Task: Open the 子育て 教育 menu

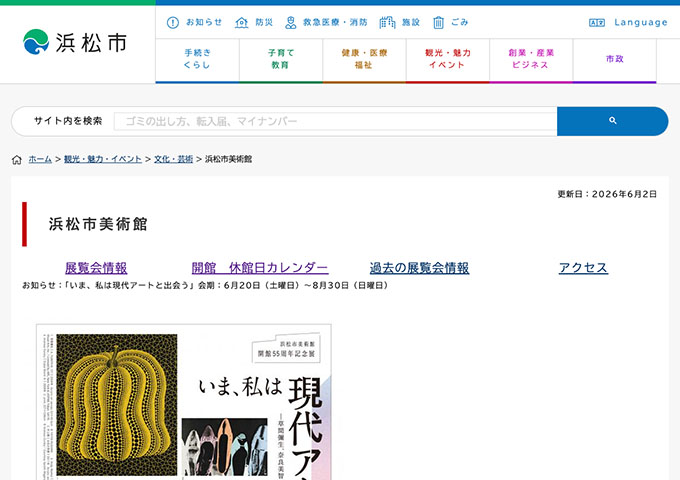Action: [x=281, y=60]
